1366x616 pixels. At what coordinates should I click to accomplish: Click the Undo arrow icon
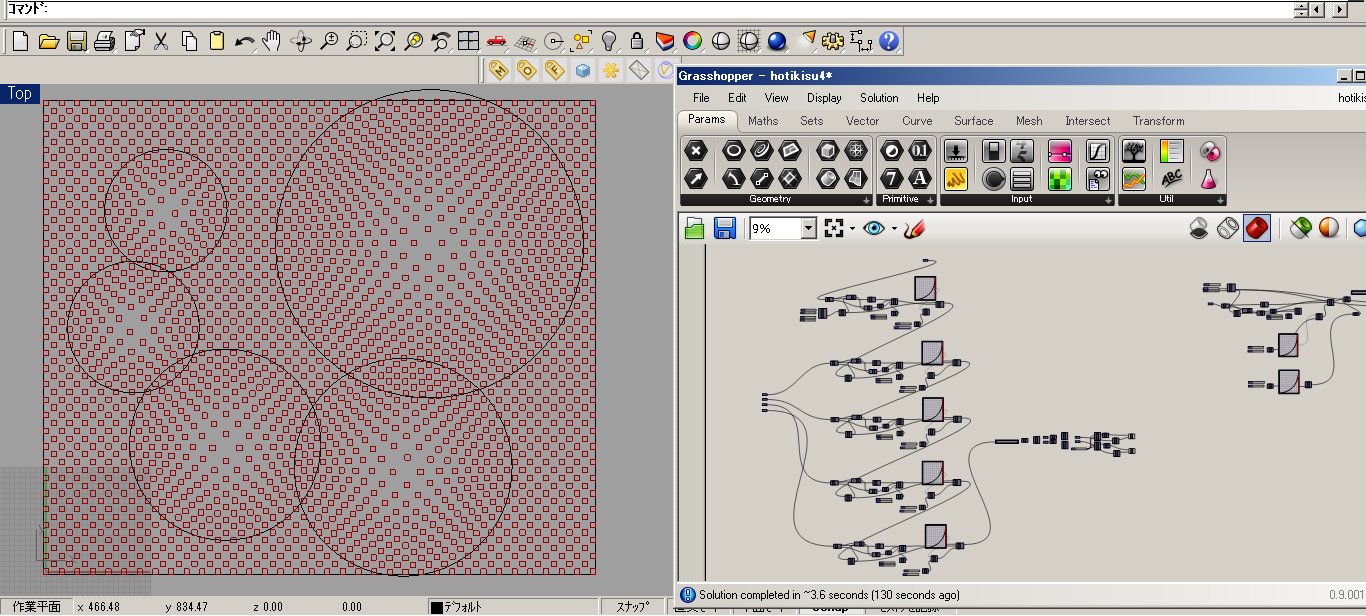tap(244, 42)
